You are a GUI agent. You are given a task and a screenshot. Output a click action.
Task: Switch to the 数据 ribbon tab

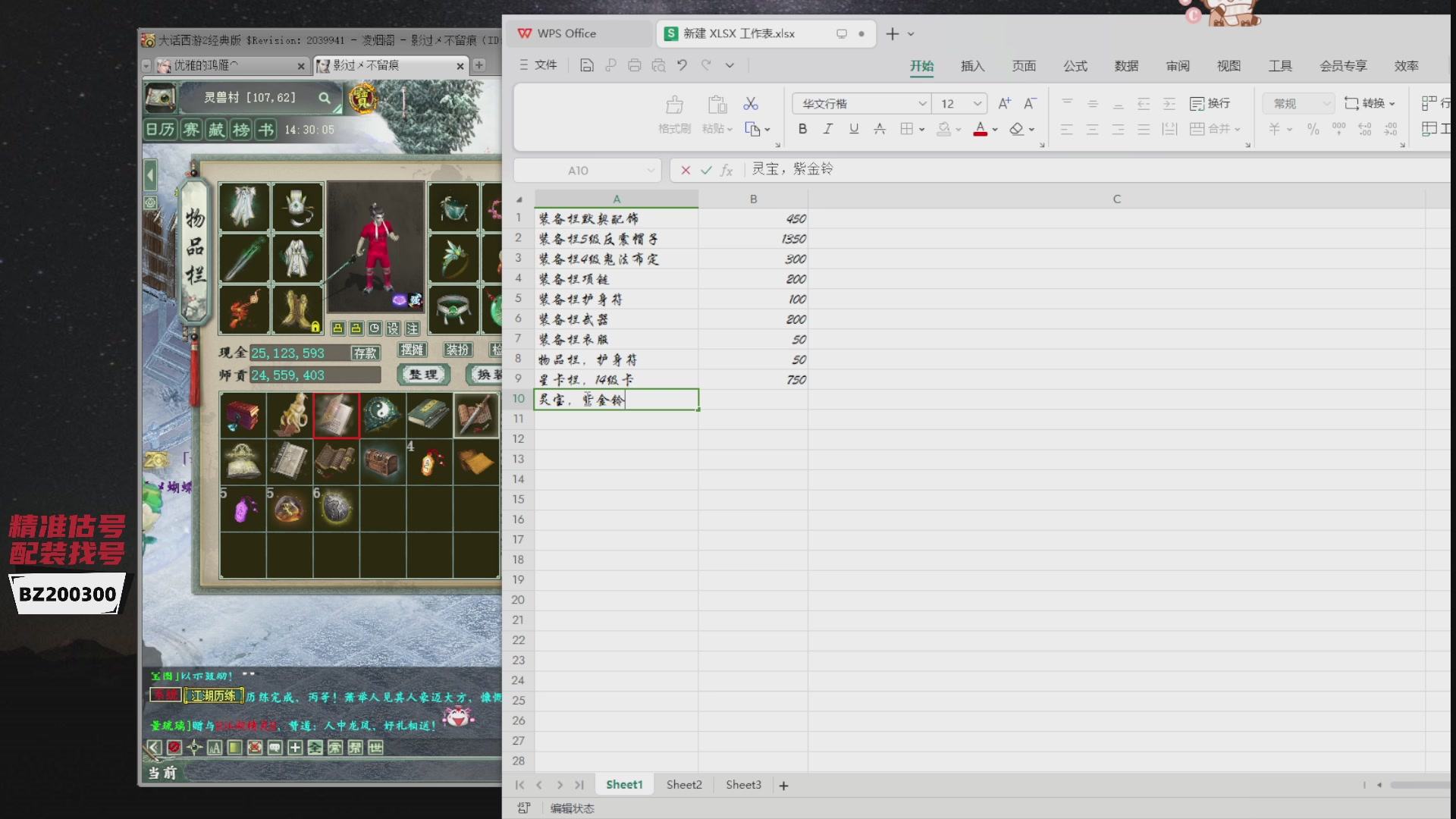point(1127,67)
